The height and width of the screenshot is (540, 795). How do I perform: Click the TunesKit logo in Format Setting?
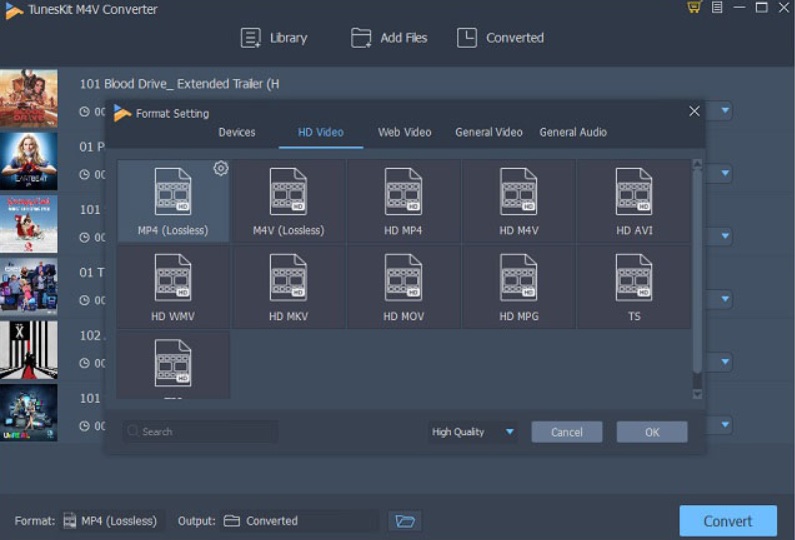click(122, 113)
